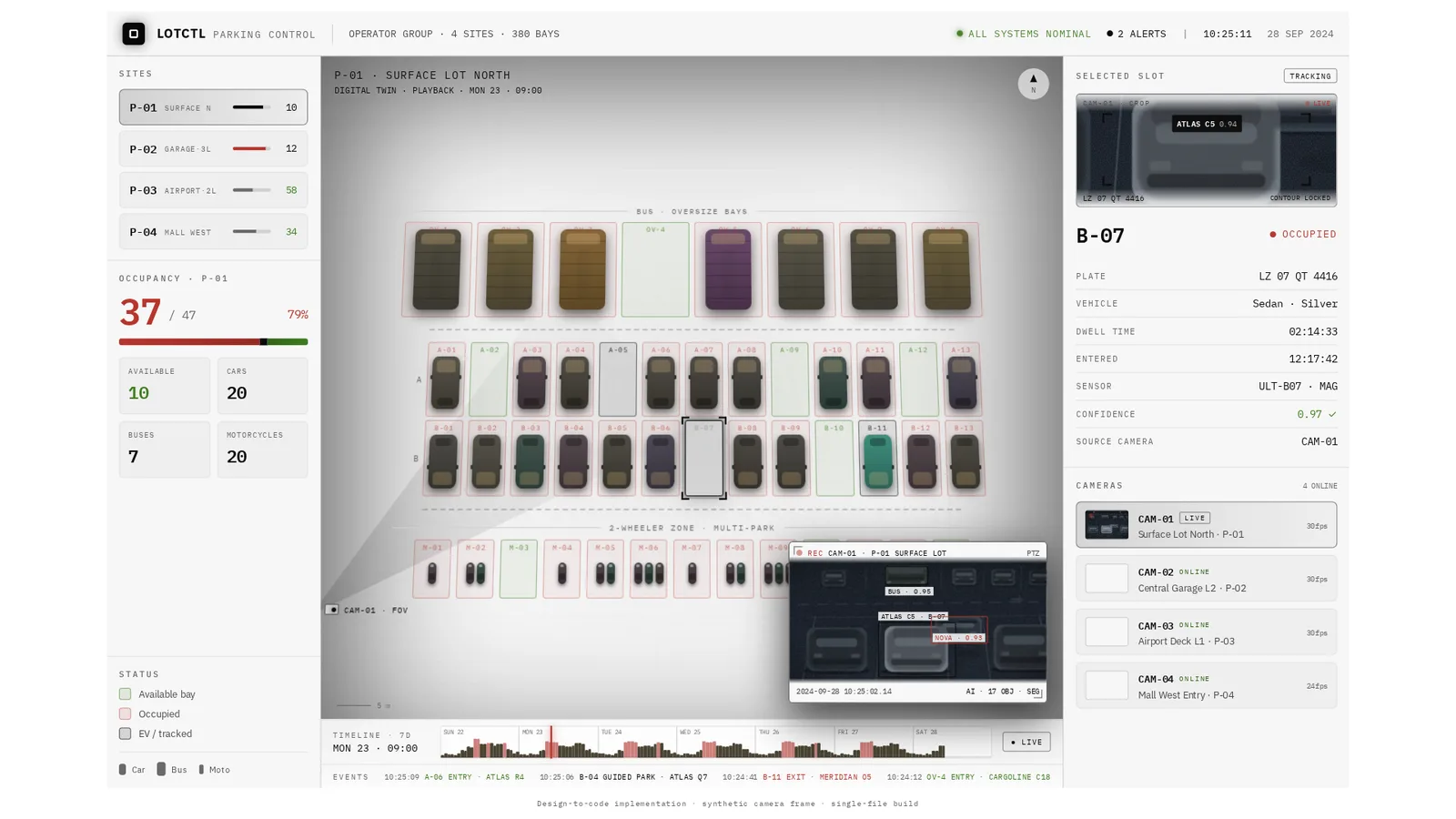This screenshot has height=819, width=1456.
Task: Click the north compass icon
Action: coord(1033,84)
